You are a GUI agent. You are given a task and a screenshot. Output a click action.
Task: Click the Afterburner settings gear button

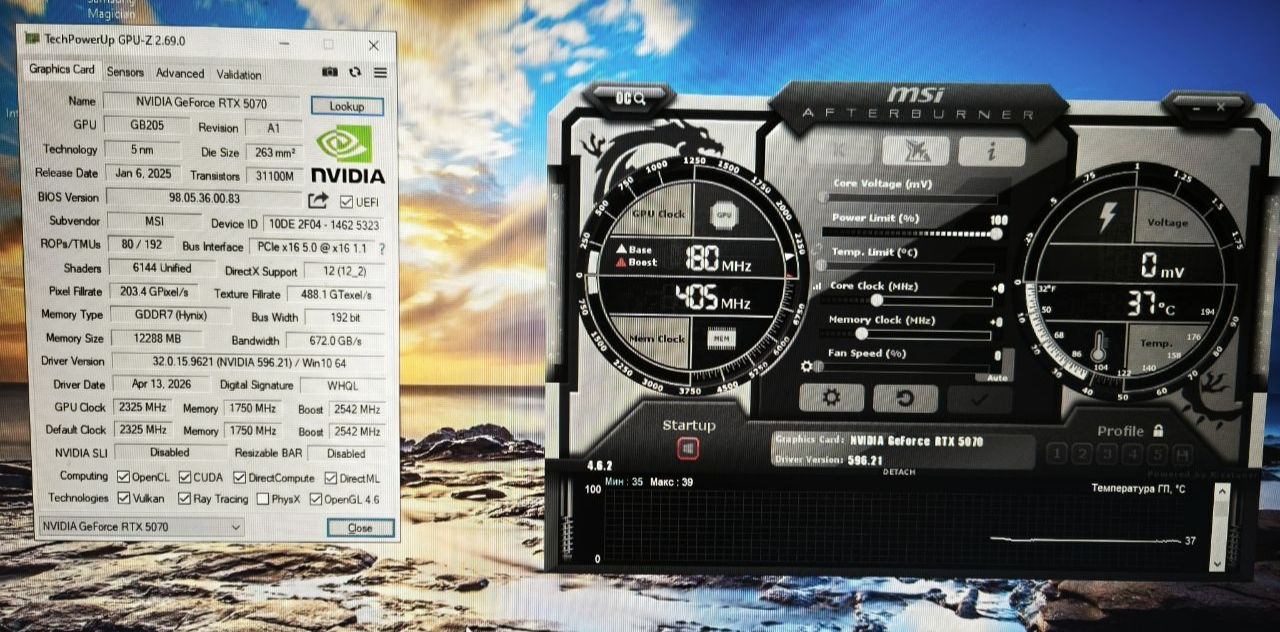click(x=830, y=398)
